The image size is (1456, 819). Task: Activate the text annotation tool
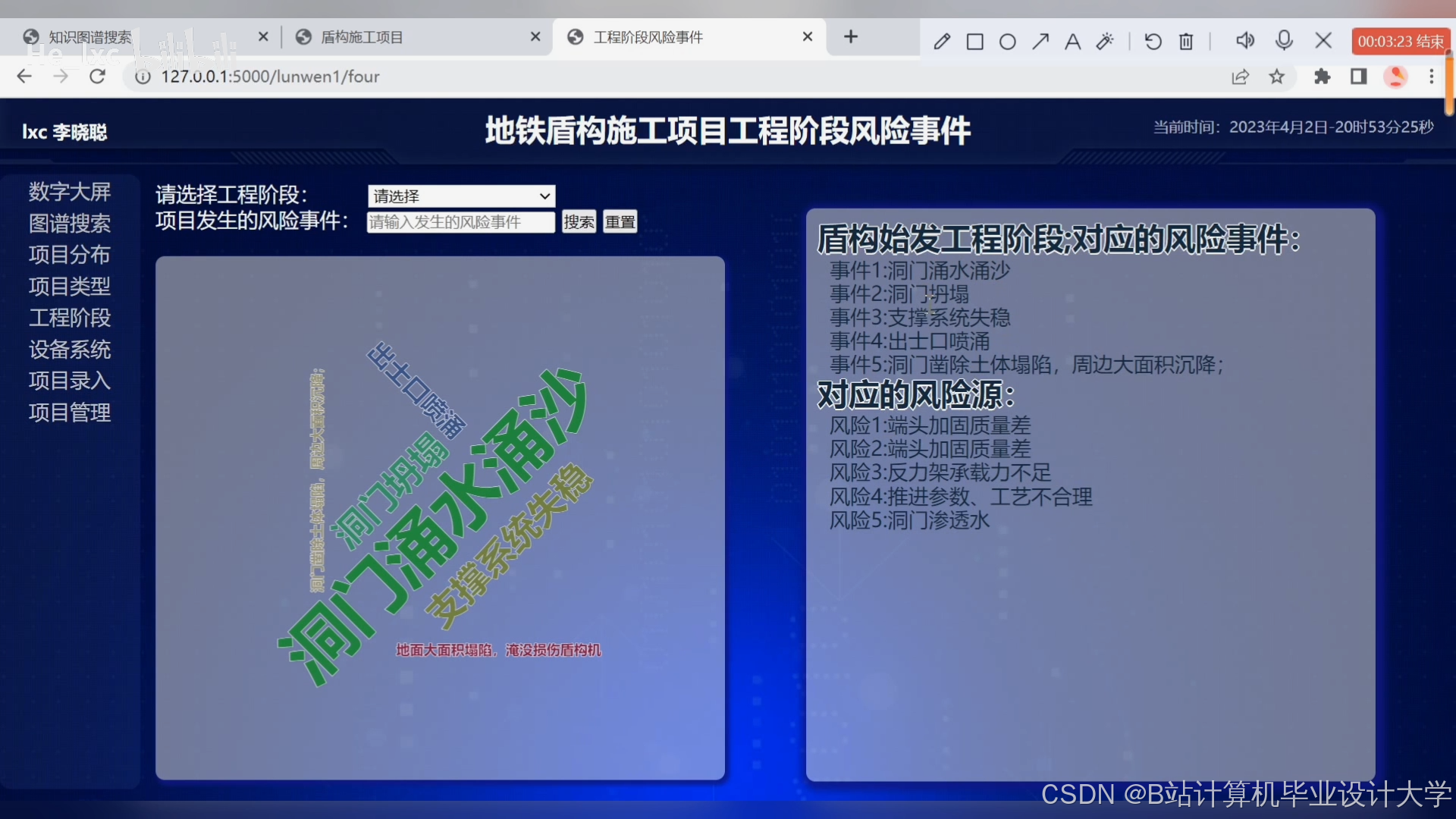pyautogui.click(x=1072, y=42)
